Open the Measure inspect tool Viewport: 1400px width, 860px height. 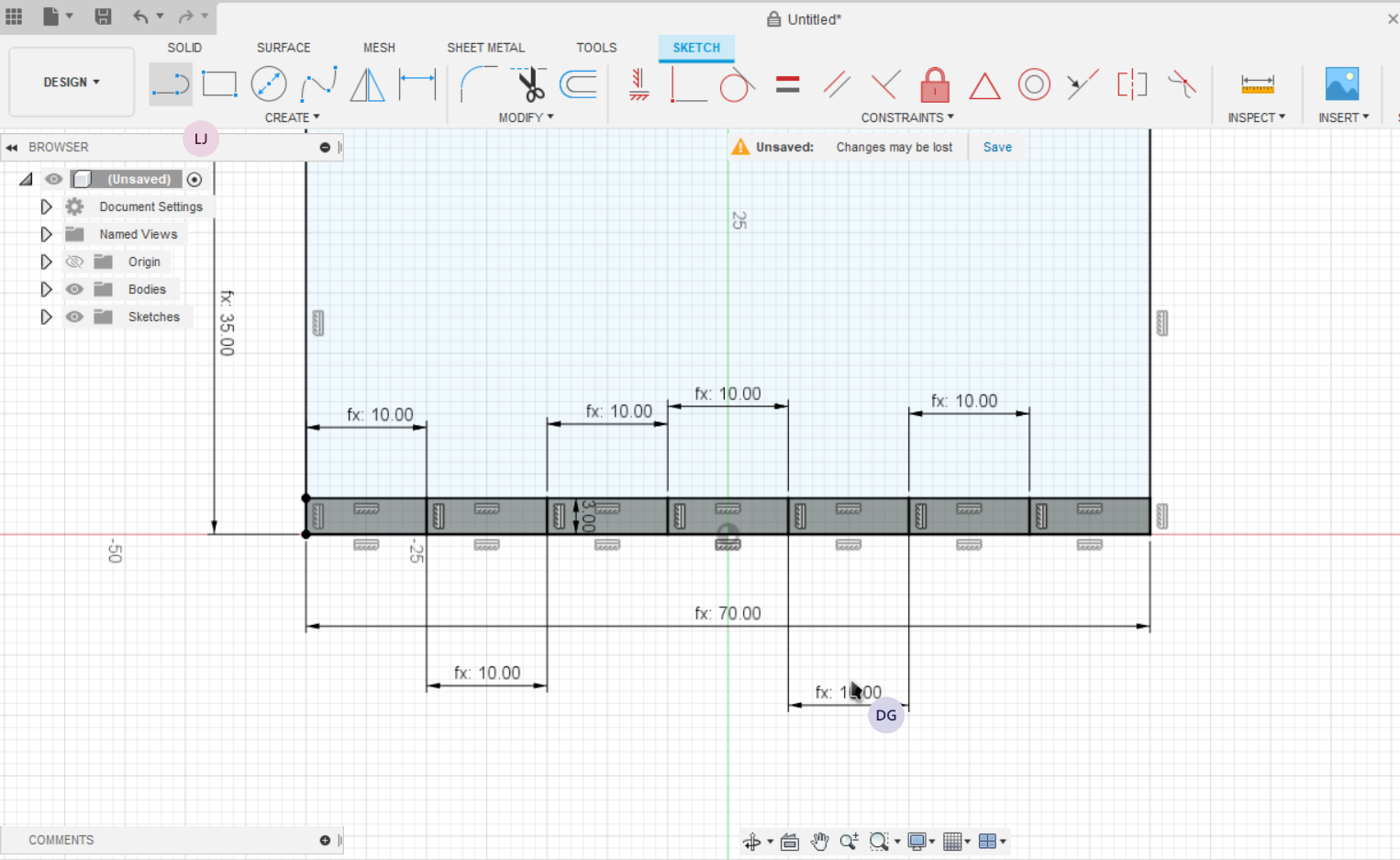[x=1257, y=84]
